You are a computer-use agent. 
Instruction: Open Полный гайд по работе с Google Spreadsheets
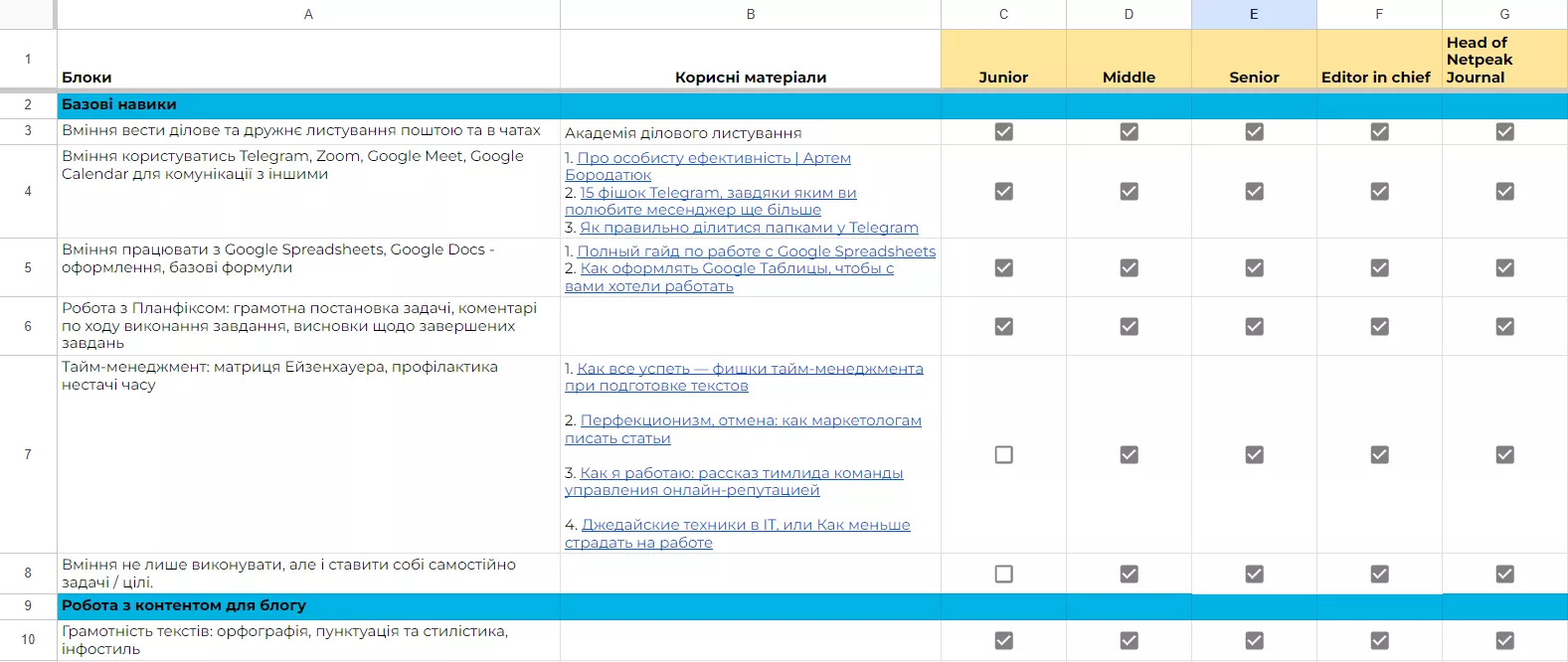coord(756,251)
